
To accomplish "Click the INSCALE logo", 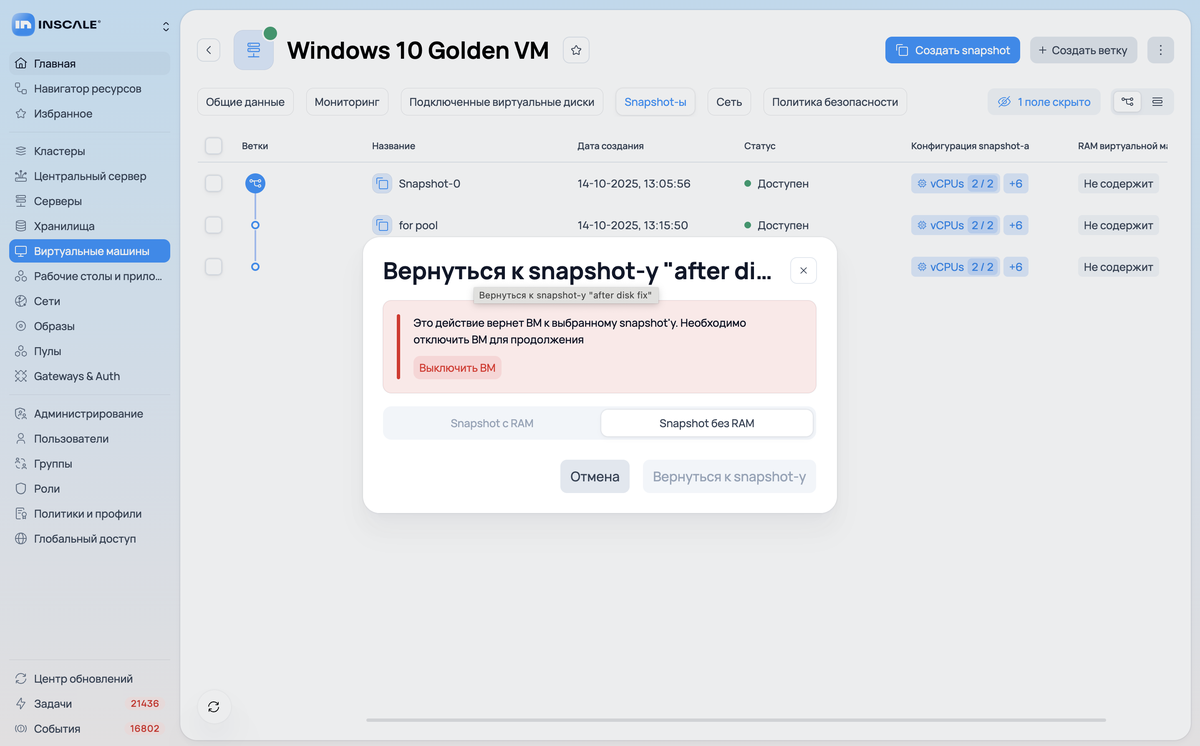I will (x=57, y=25).
